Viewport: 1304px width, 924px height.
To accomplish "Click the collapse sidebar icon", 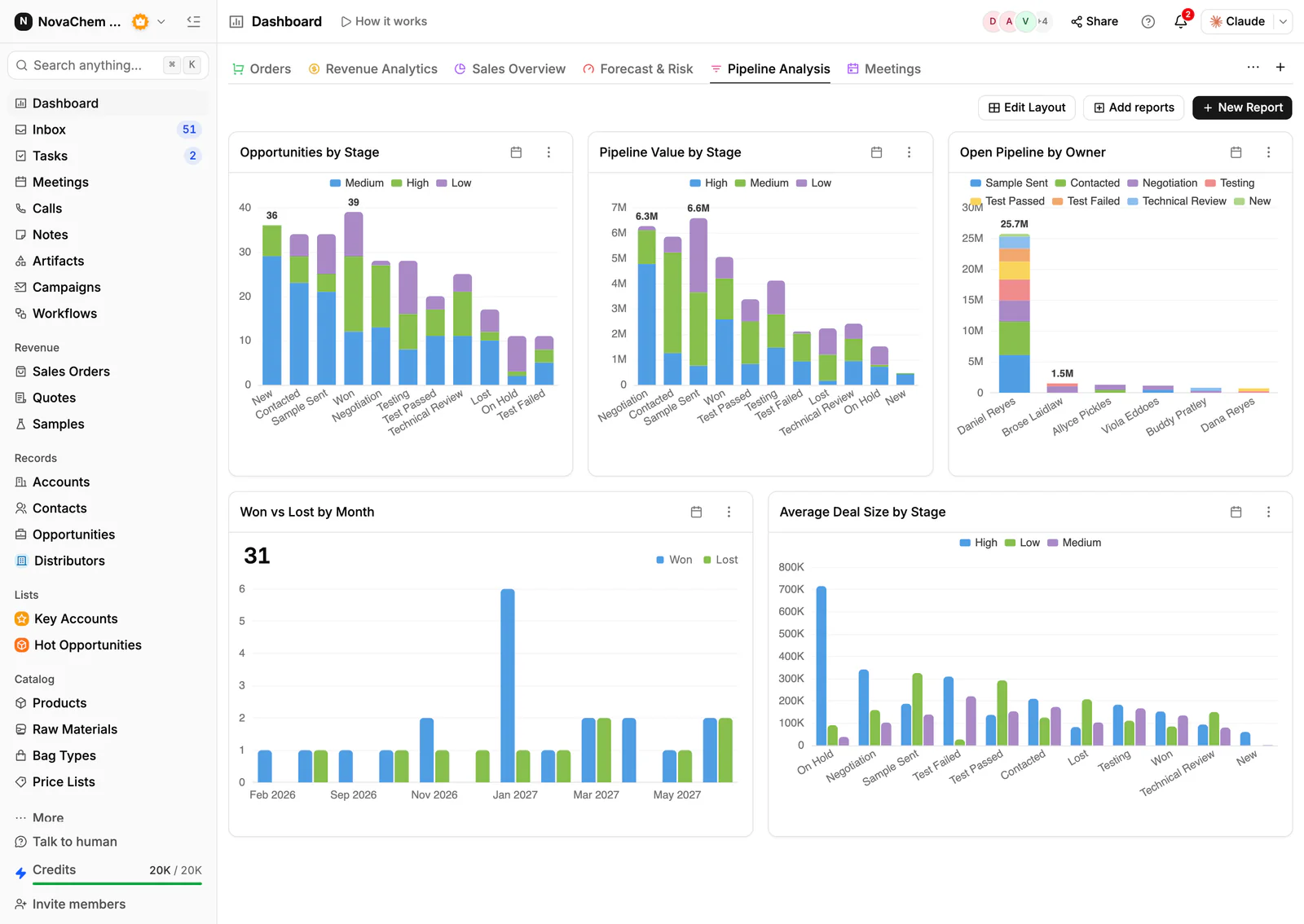I will click(193, 21).
